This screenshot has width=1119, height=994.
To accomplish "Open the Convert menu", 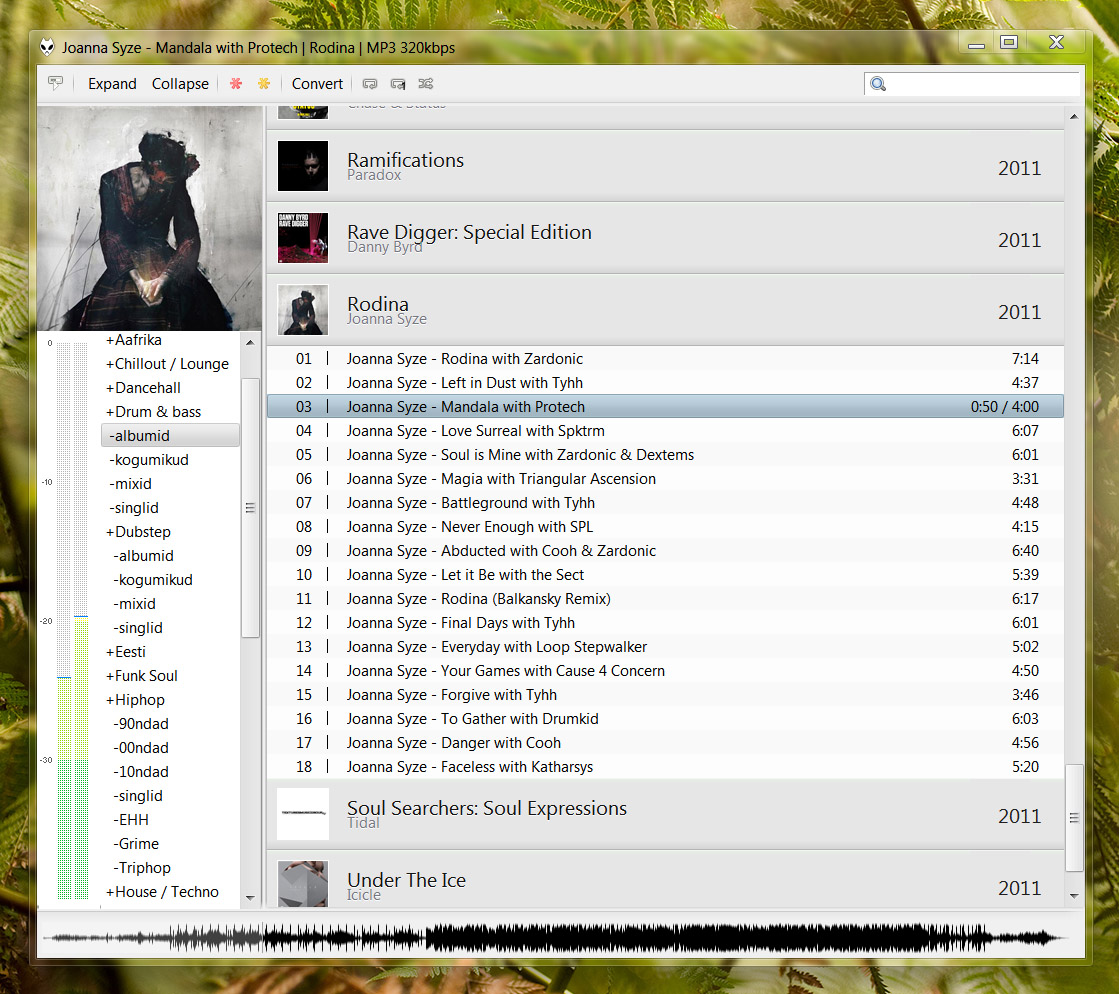I will (317, 84).
